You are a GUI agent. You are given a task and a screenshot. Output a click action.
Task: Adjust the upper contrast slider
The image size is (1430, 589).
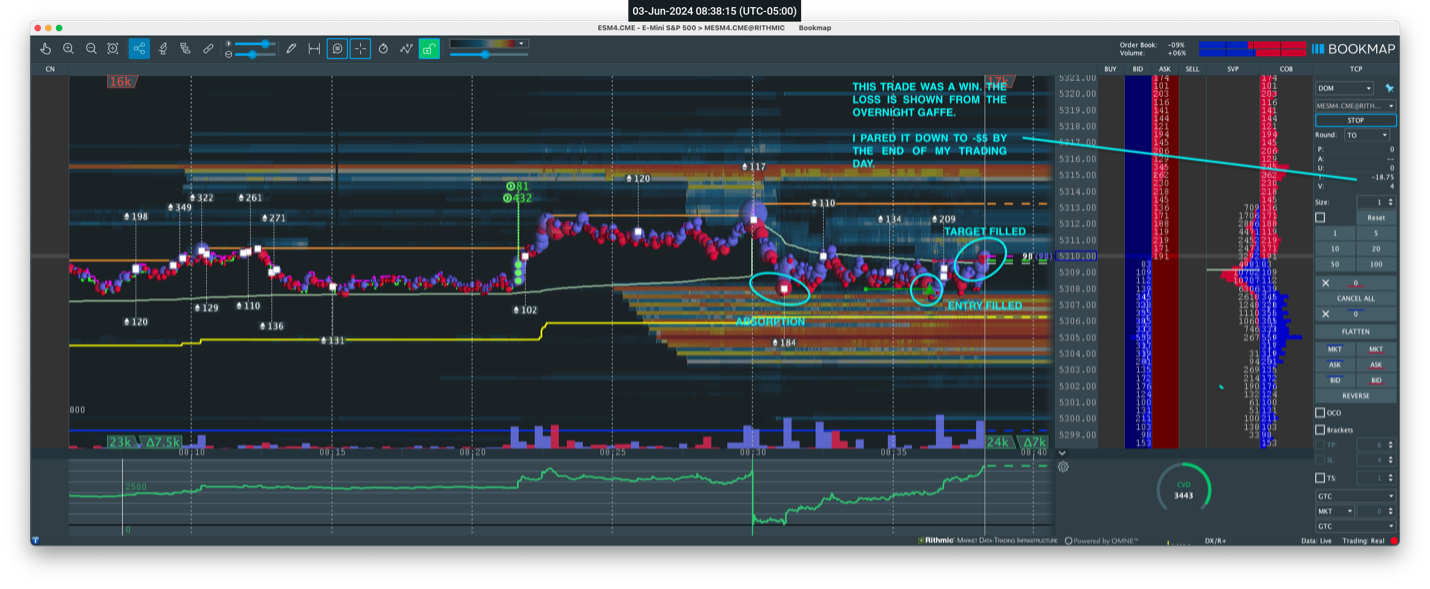click(254, 43)
